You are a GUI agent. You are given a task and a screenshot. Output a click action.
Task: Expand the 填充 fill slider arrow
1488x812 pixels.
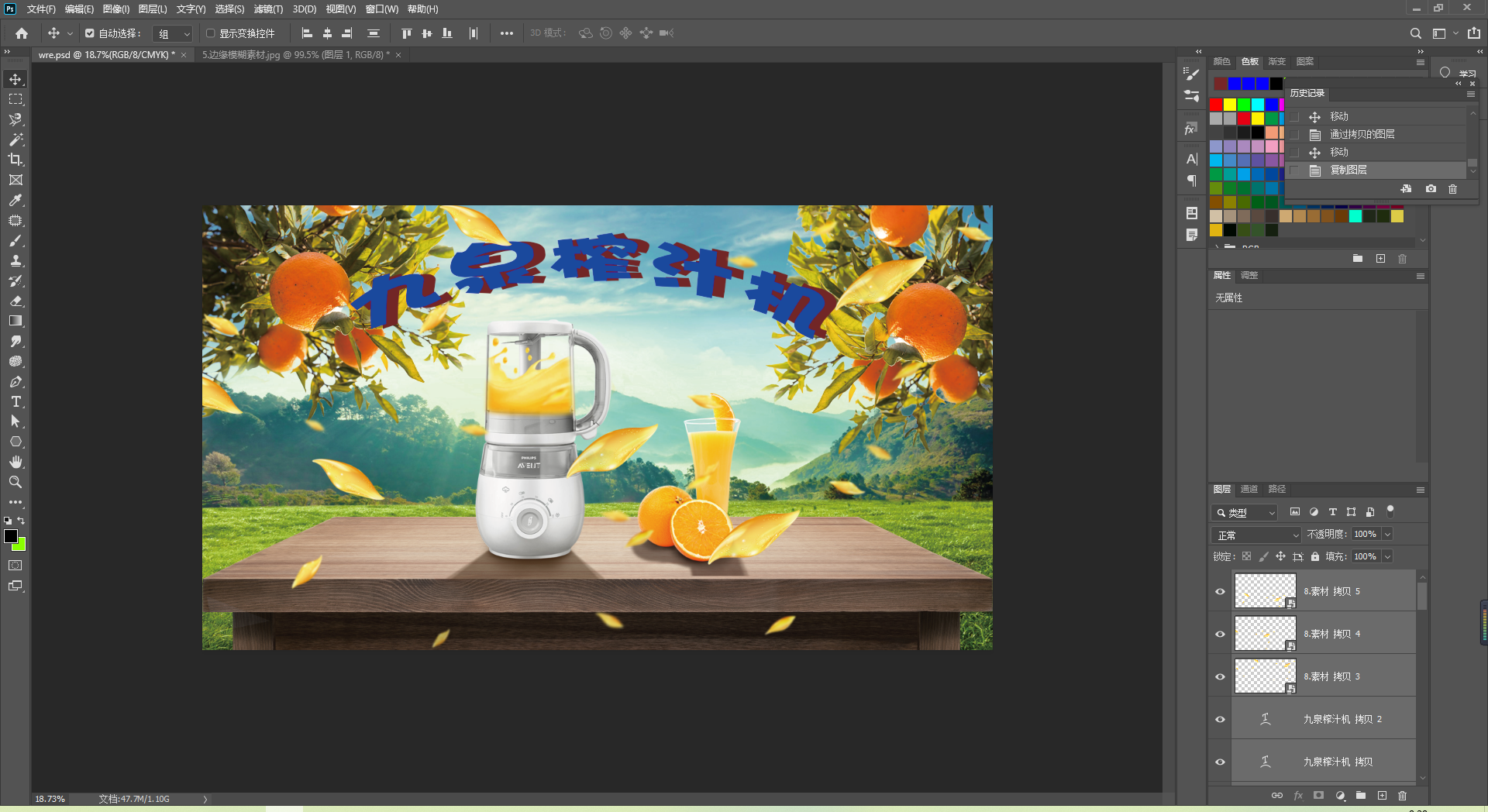coord(1387,556)
